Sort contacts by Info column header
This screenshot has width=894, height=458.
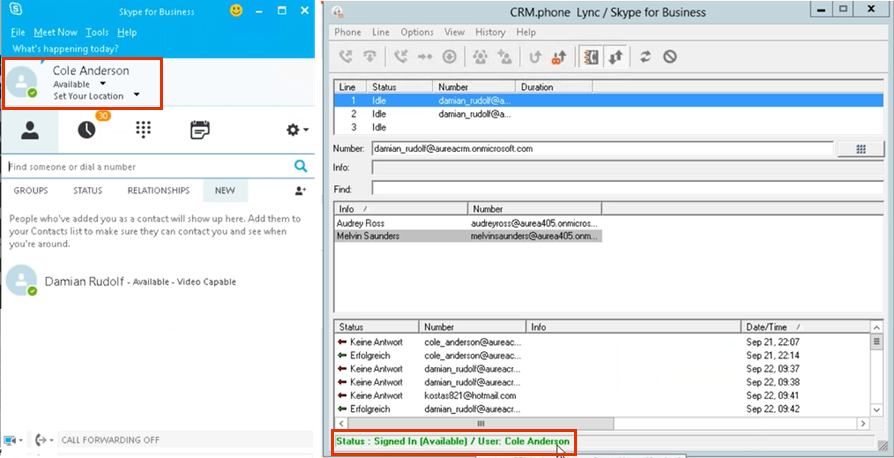pos(401,209)
